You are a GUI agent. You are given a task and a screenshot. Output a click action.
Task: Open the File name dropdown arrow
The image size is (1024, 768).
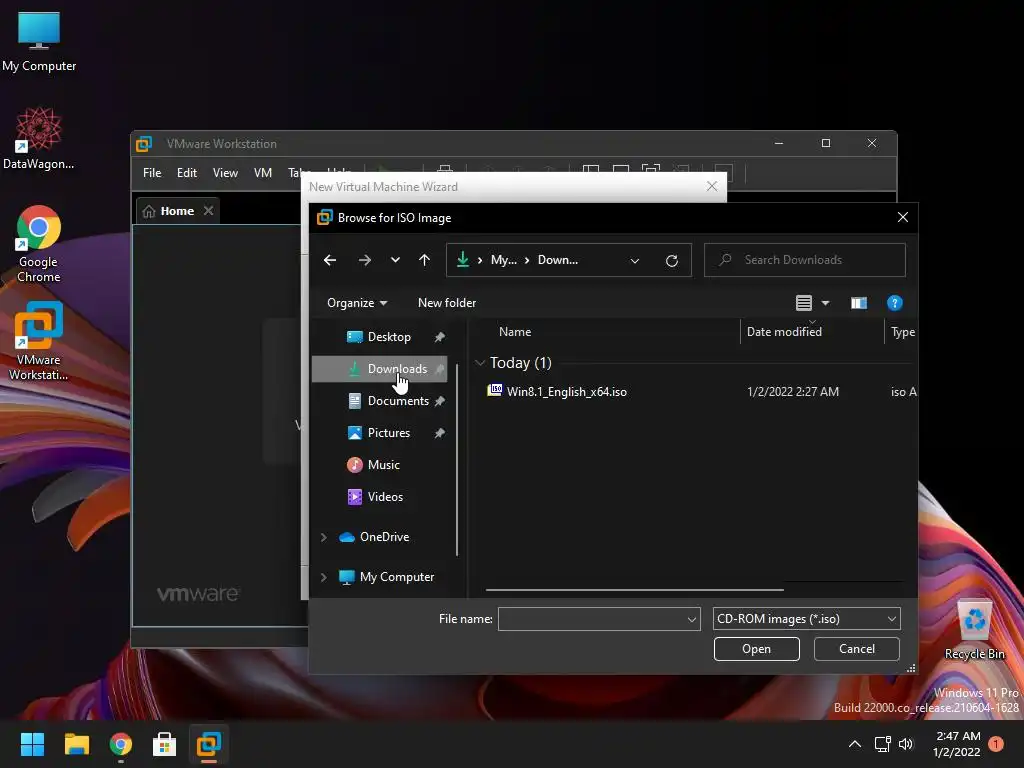(x=692, y=619)
